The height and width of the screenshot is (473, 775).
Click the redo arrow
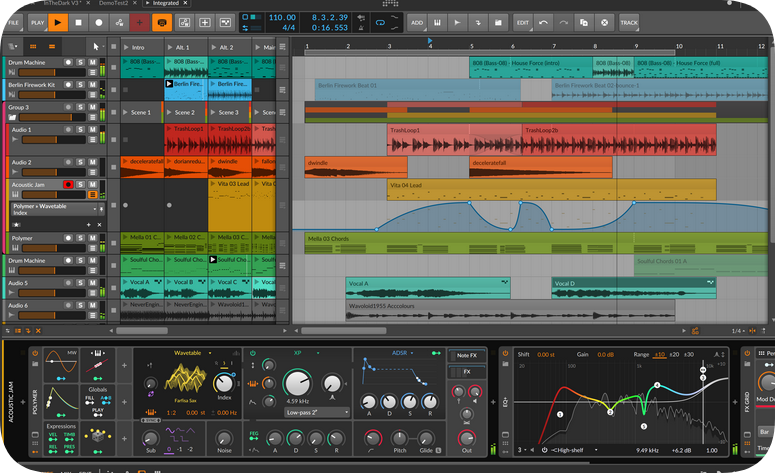(563, 23)
